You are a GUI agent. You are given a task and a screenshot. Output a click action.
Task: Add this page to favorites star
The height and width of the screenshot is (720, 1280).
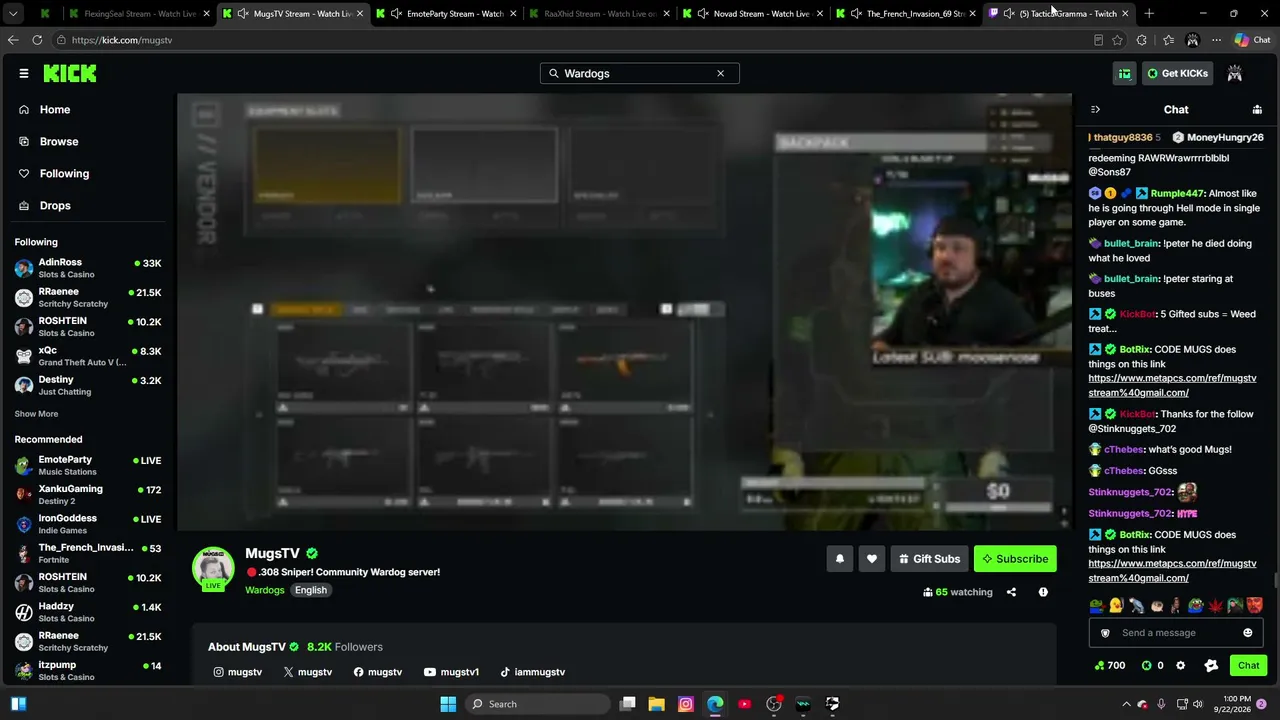[x=1117, y=40]
